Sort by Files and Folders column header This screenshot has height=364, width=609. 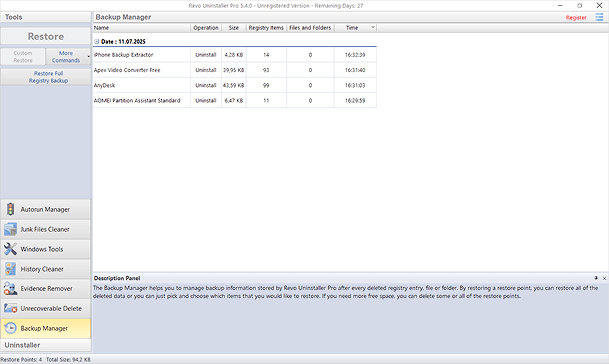(x=310, y=28)
